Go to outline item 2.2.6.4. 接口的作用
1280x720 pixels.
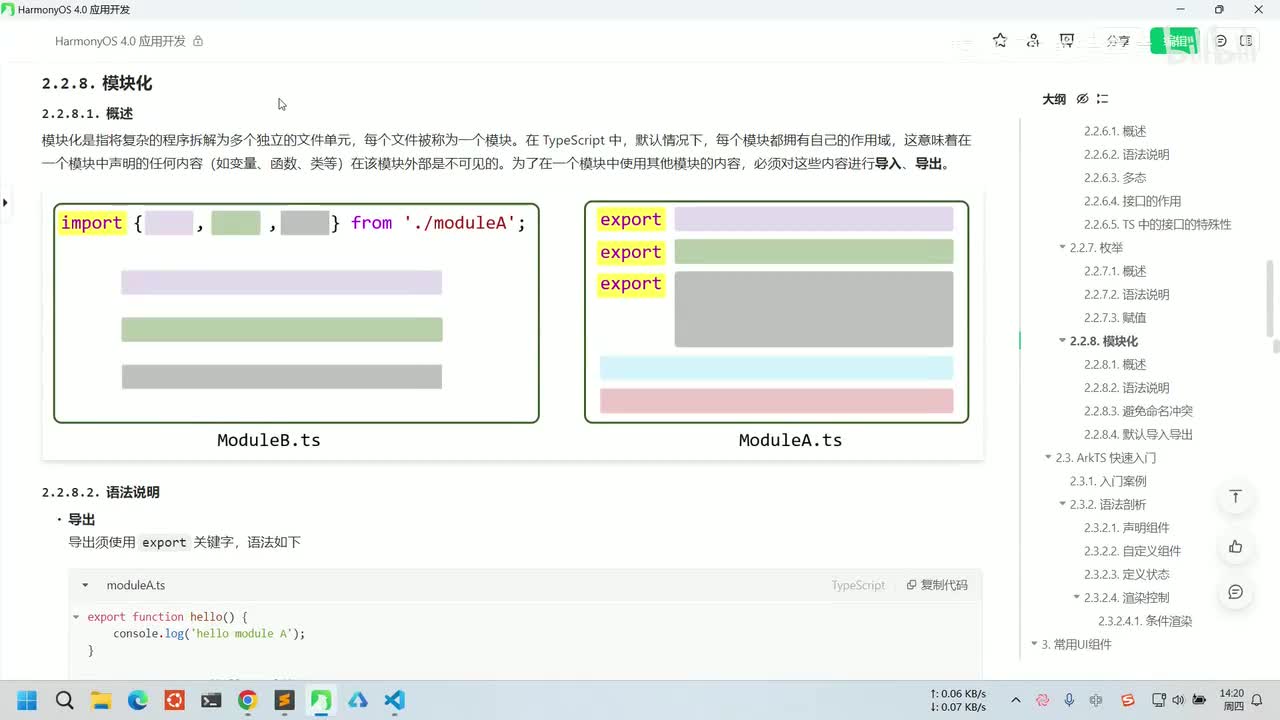(x=1132, y=201)
